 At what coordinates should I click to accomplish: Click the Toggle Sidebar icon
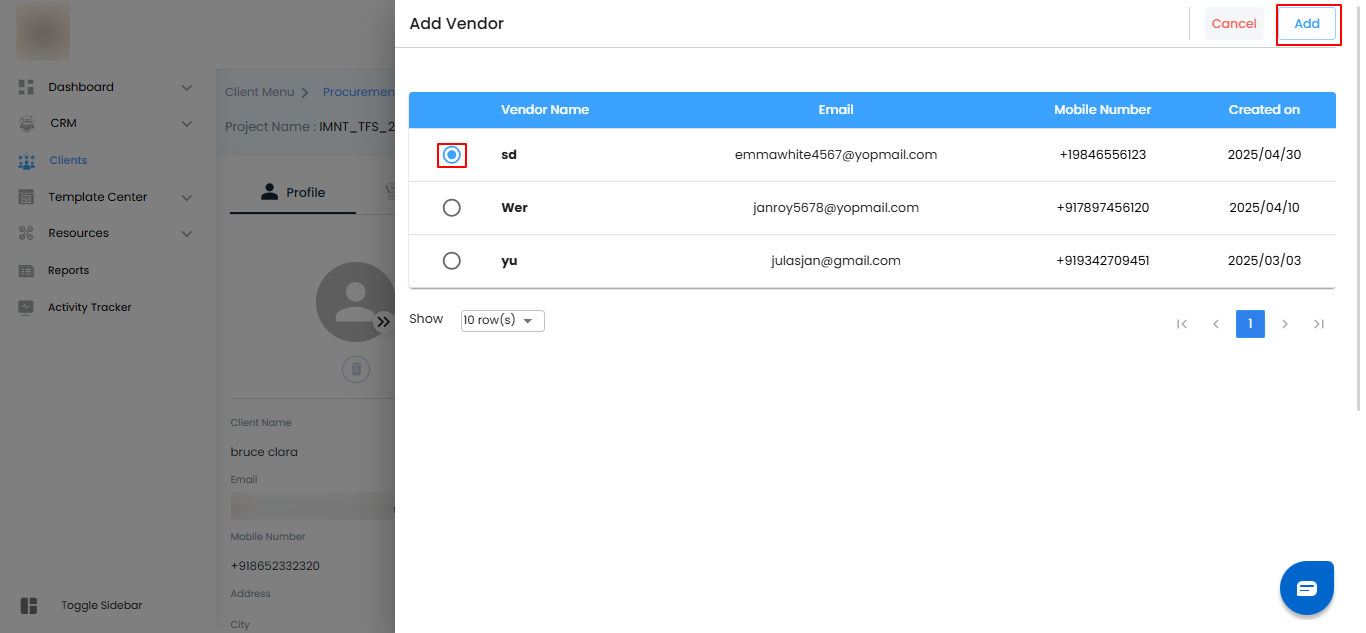[29, 606]
